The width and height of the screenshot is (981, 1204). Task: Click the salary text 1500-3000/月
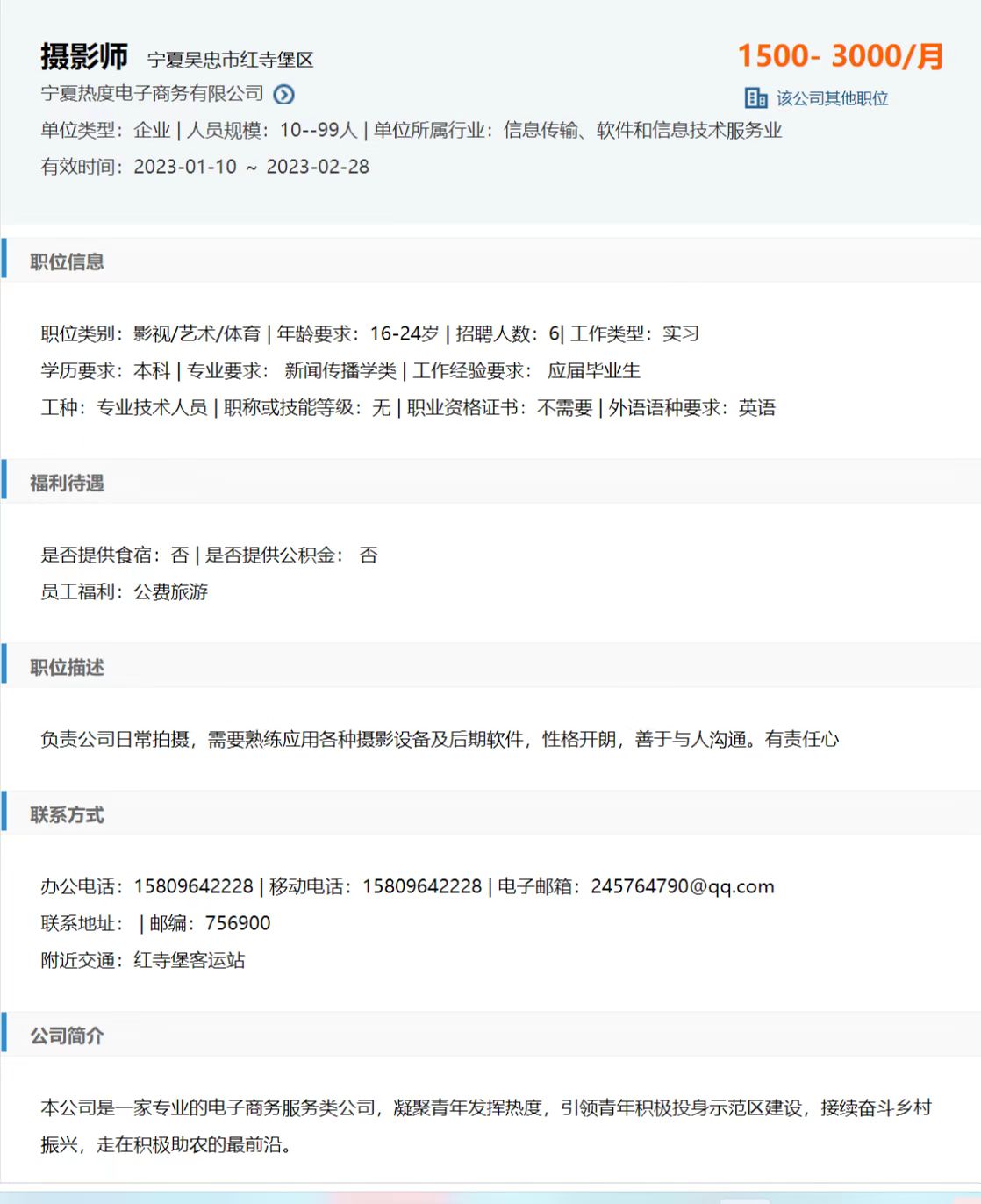tap(840, 56)
